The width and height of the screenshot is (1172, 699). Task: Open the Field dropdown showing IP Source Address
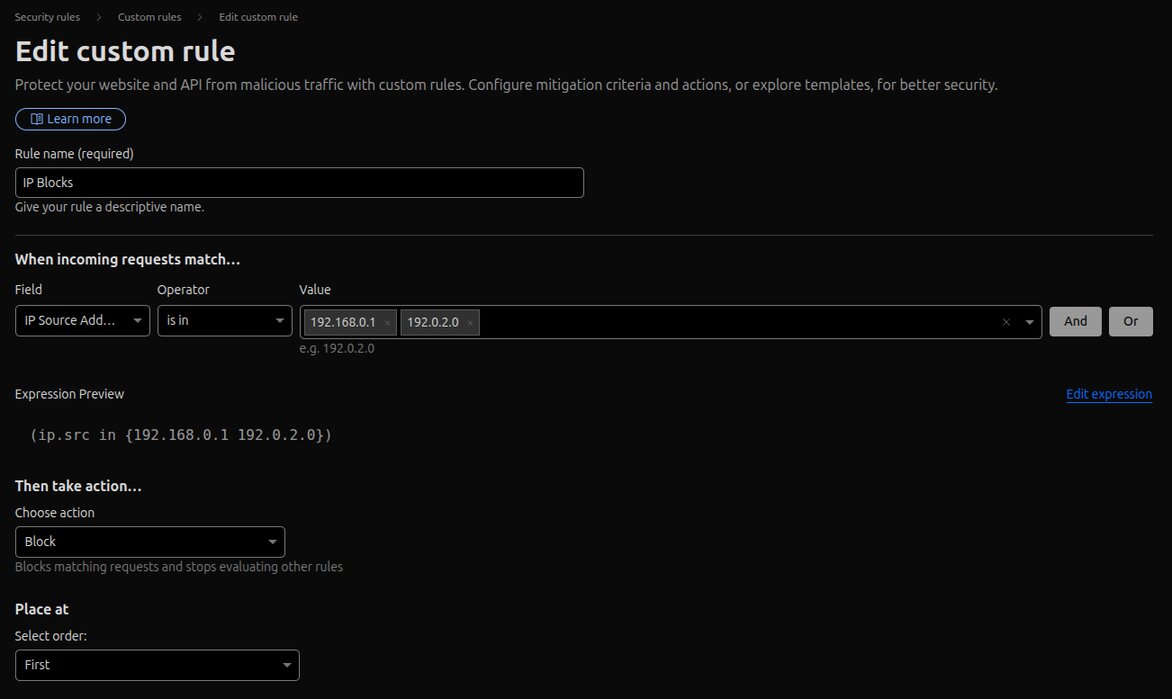coord(82,321)
